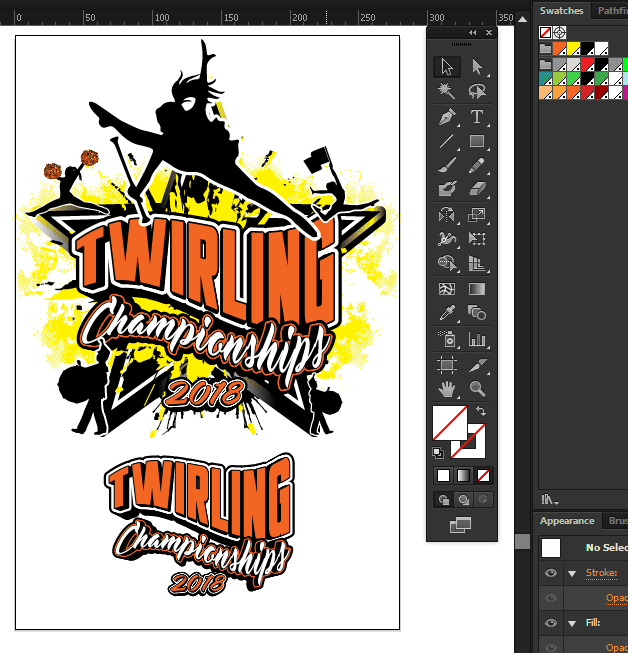Click the Stroke link in Appearance panel
This screenshot has height=653, width=628.
(601, 573)
